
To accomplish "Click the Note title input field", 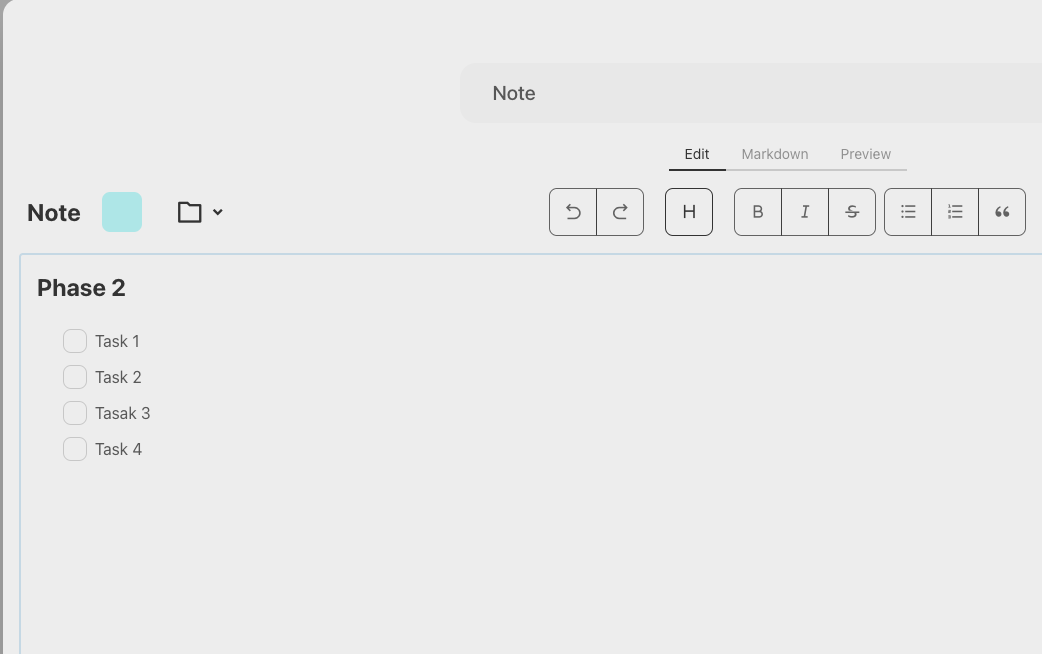I will pos(750,93).
